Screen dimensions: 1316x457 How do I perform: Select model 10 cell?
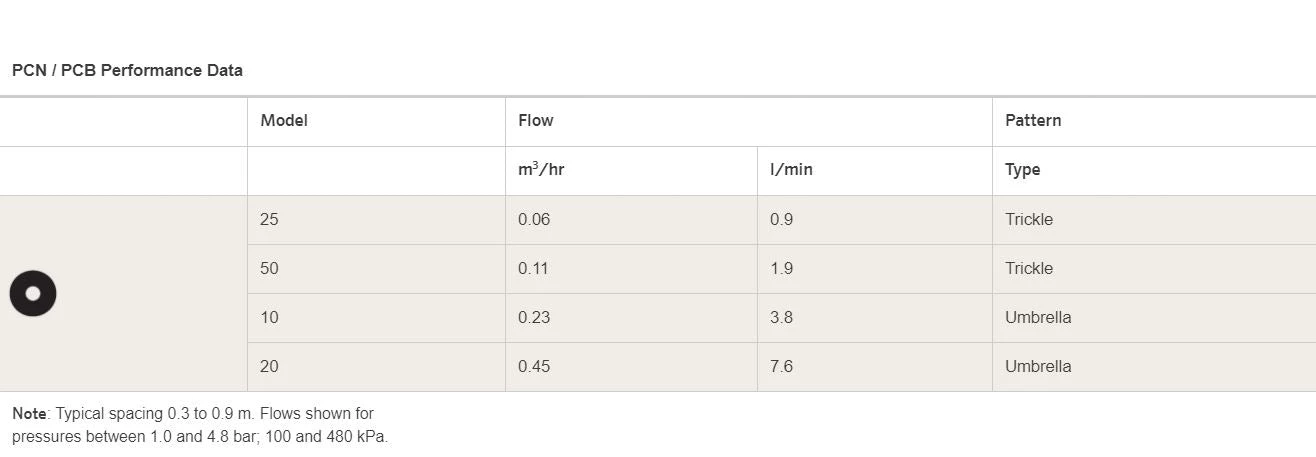[269, 318]
